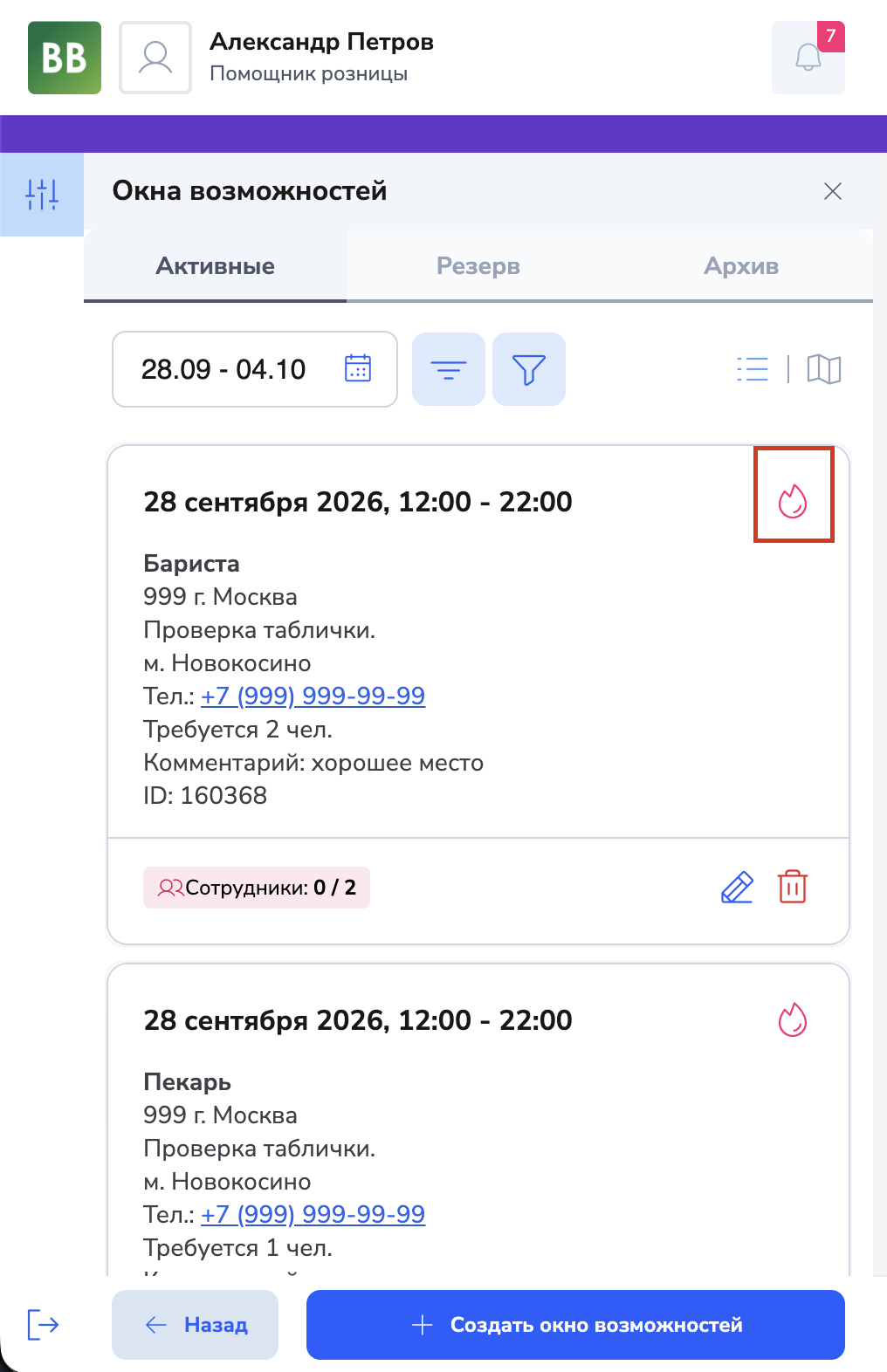887x1372 pixels.
Task: Switch to the Архив tab
Action: [x=741, y=266]
